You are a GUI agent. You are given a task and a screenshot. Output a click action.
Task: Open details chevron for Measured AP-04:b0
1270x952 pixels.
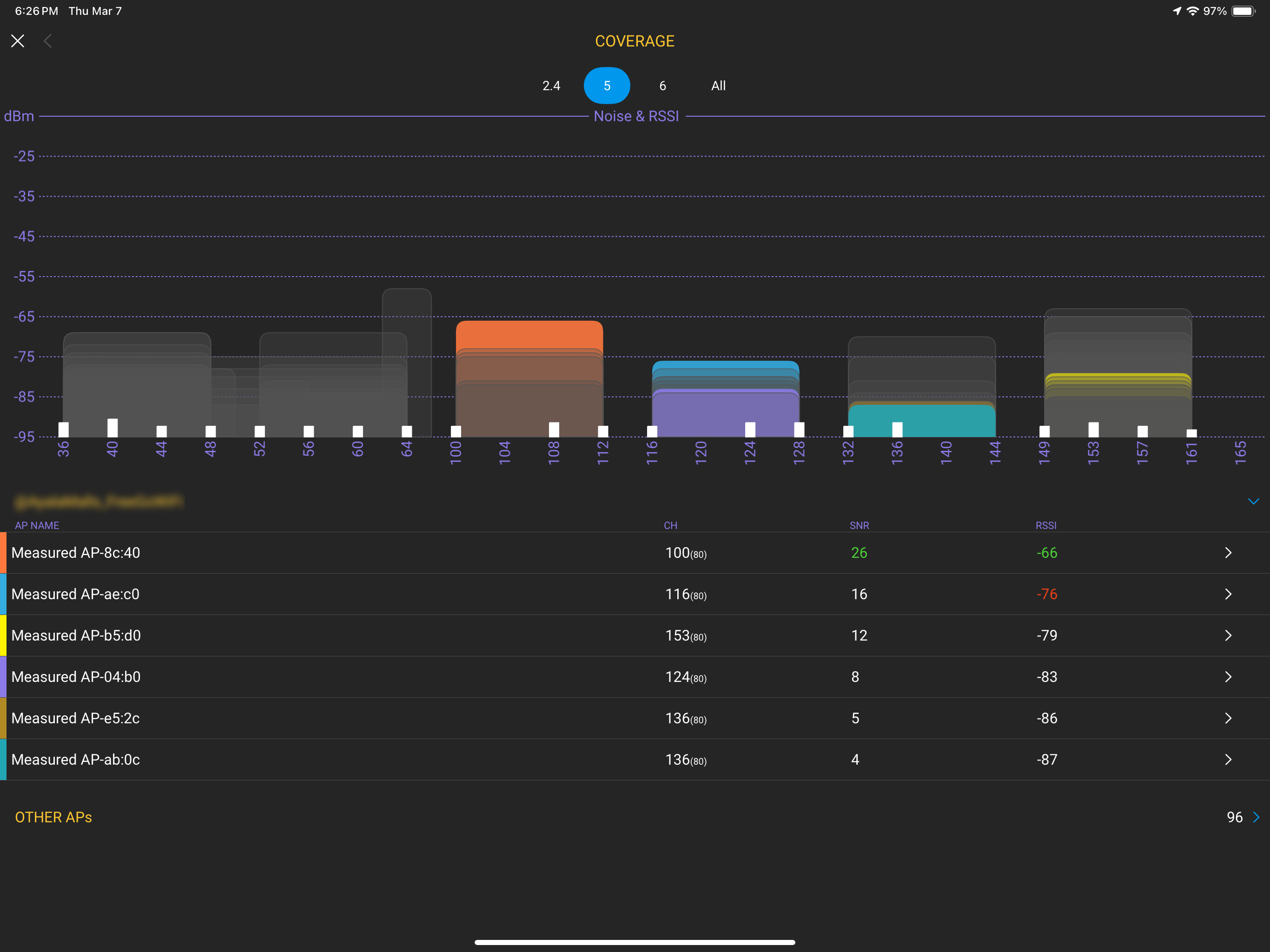[x=1228, y=676]
